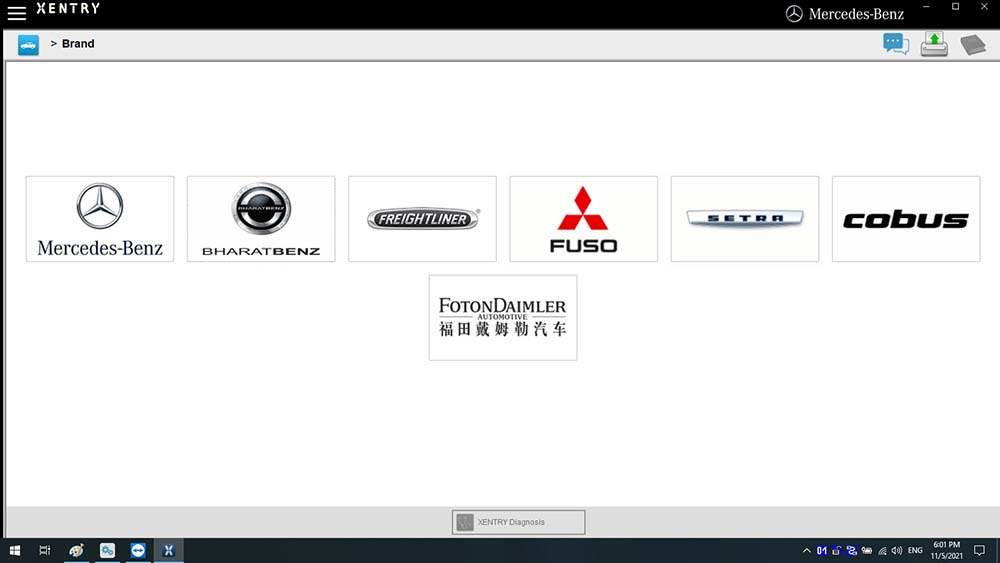Maximize the XENTRY window
Viewport: 1000px width, 563px height.
click(x=955, y=6)
